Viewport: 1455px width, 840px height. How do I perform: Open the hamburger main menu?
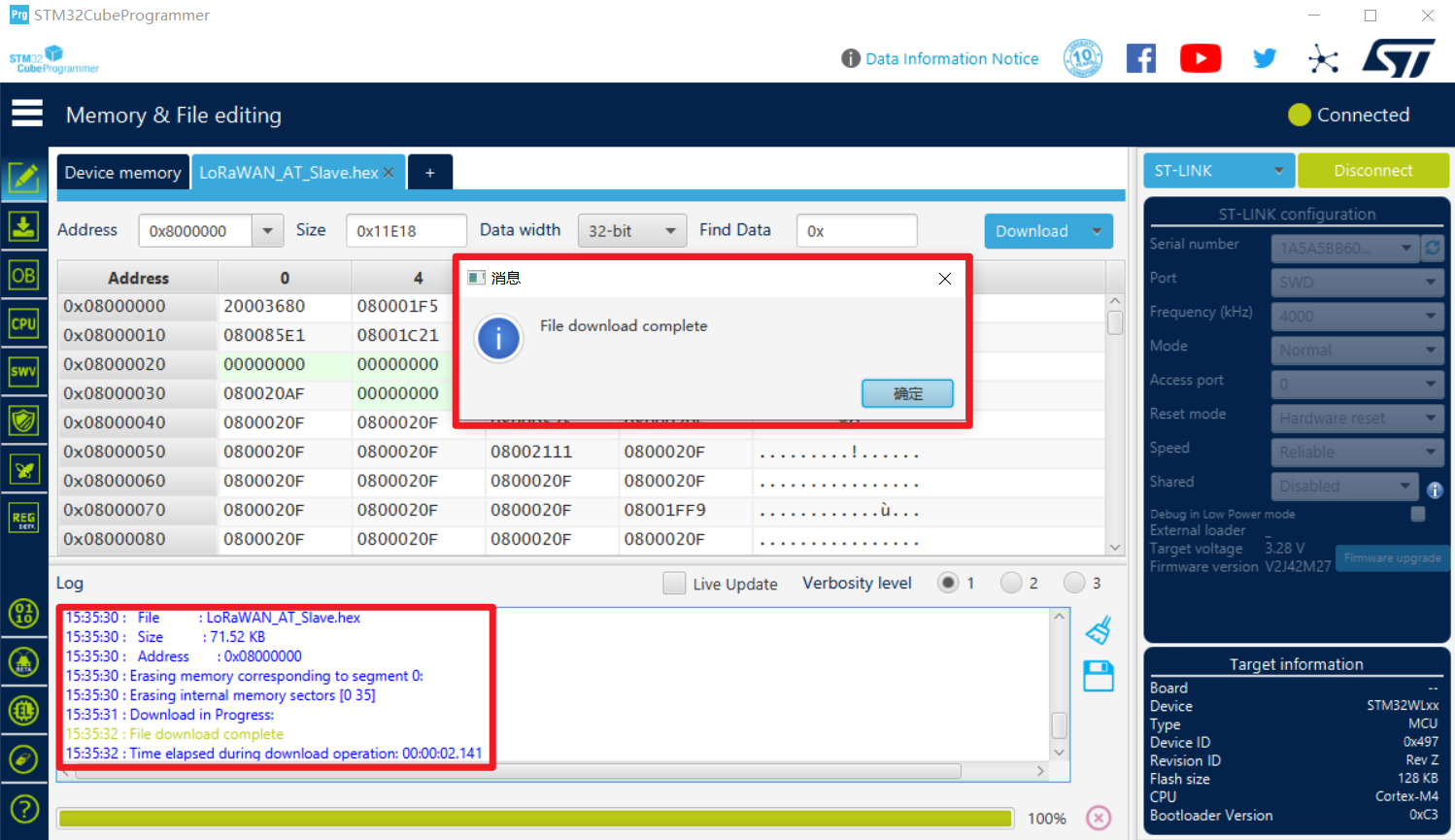click(x=27, y=114)
